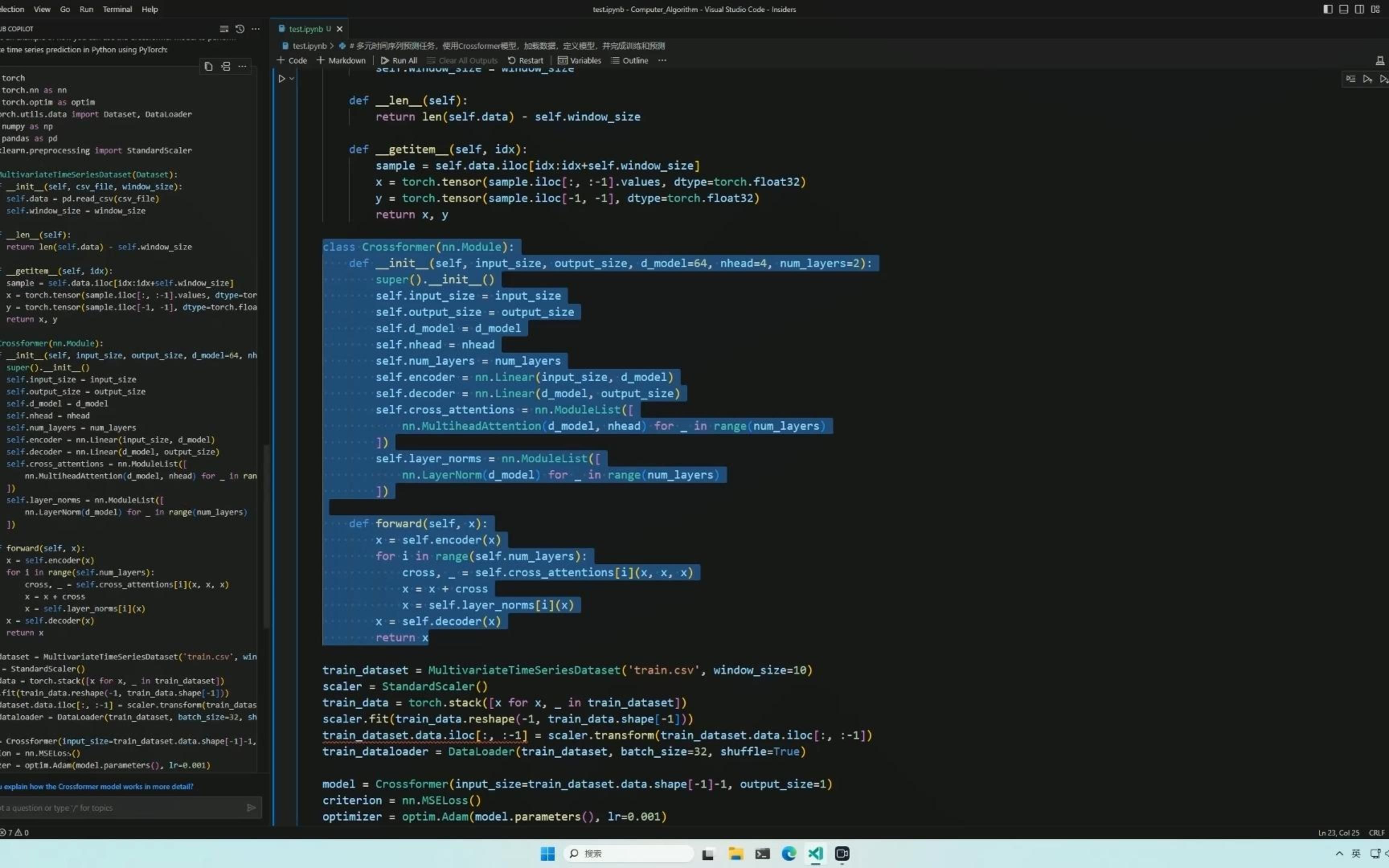The width and height of the screenshot is (1389, 868).
Task: Run the current cell
Action: coord(281,79)
